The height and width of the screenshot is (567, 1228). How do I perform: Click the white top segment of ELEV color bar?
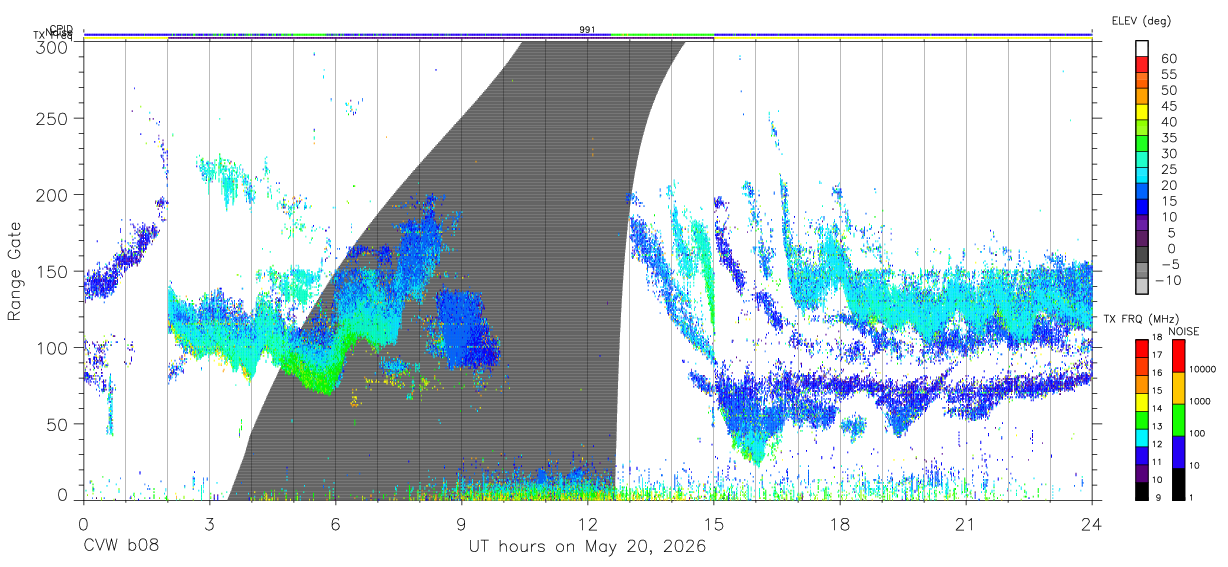pyautogui.click(x=1142, y=48)
